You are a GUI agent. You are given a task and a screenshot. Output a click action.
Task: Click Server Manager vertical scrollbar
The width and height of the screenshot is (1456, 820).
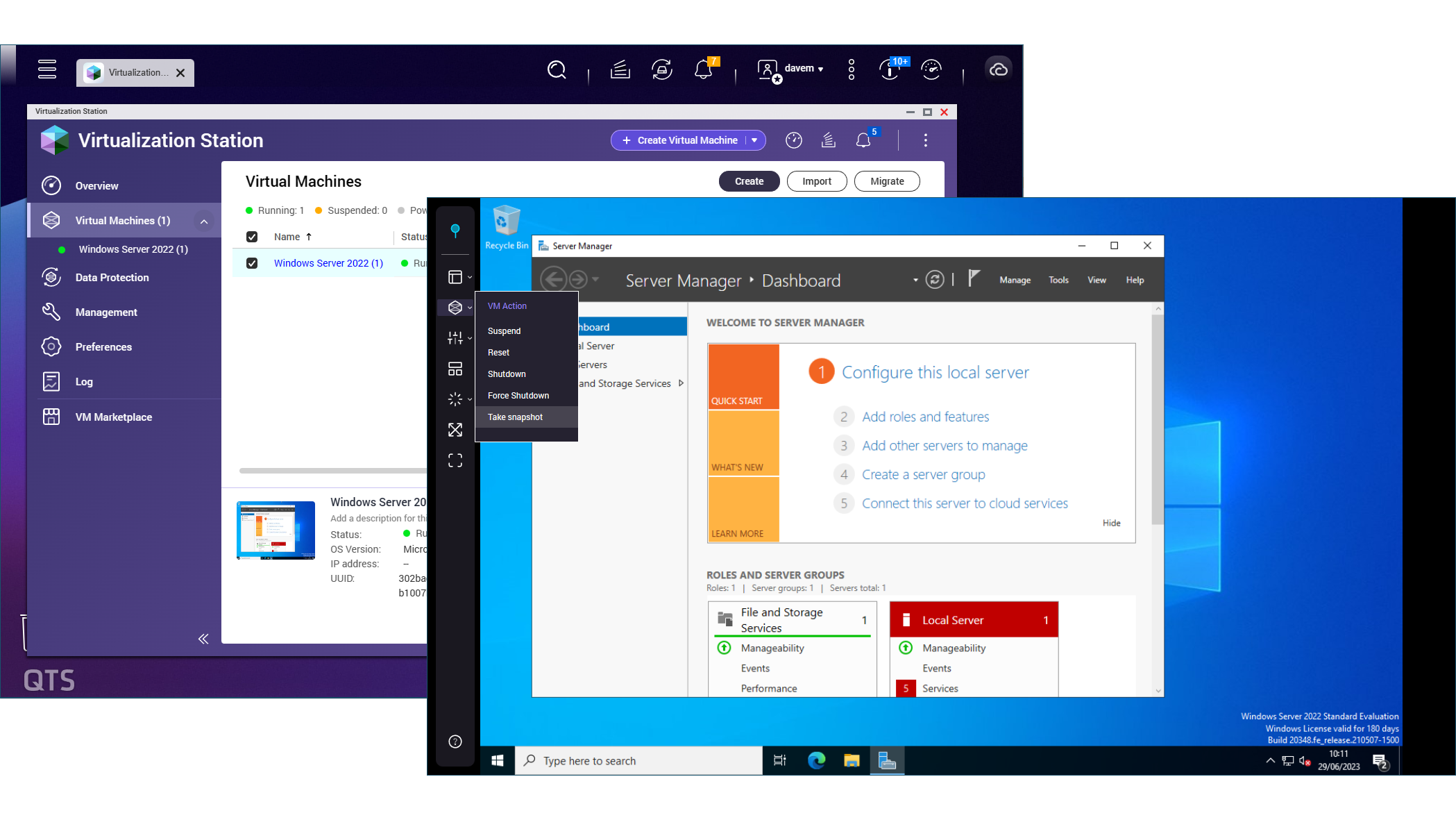tap(1157, 419)
